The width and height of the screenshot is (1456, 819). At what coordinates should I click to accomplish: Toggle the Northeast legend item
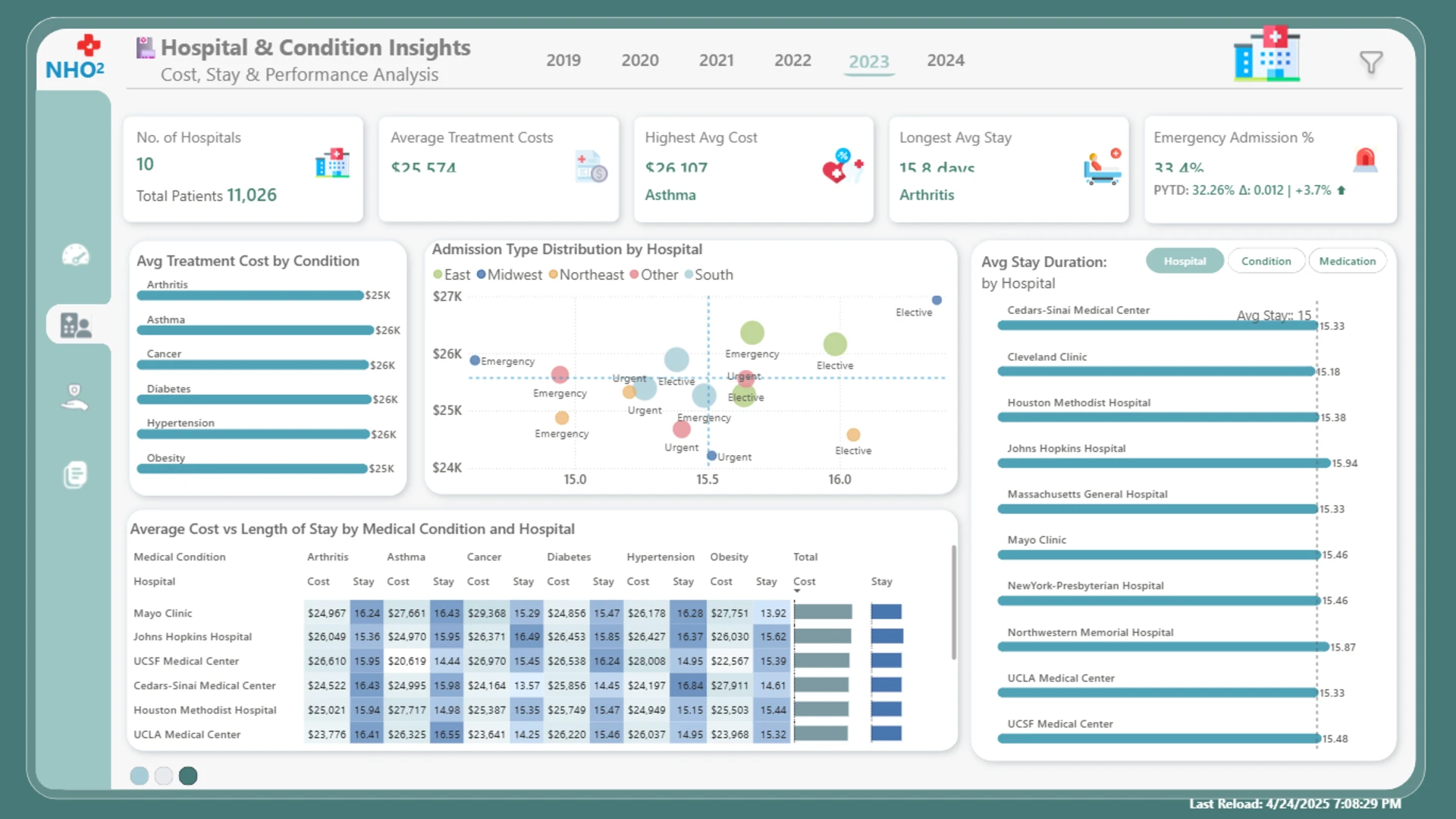(586, 275)
